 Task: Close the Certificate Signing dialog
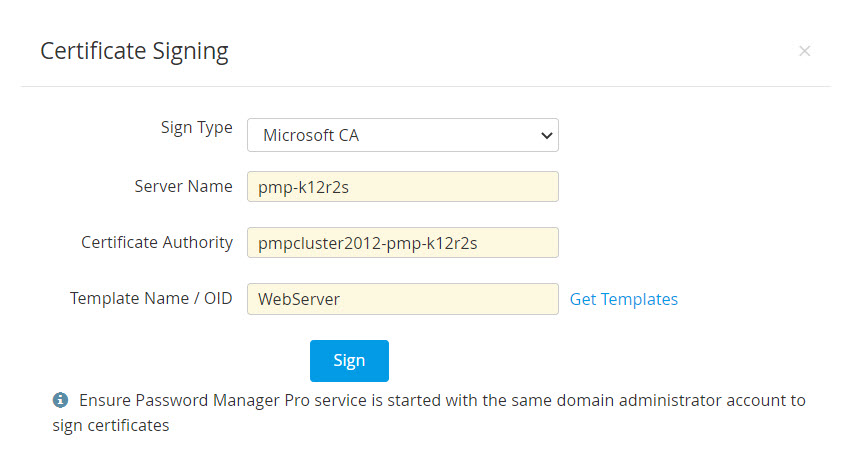pyautogui.click(x=804, y=51)
